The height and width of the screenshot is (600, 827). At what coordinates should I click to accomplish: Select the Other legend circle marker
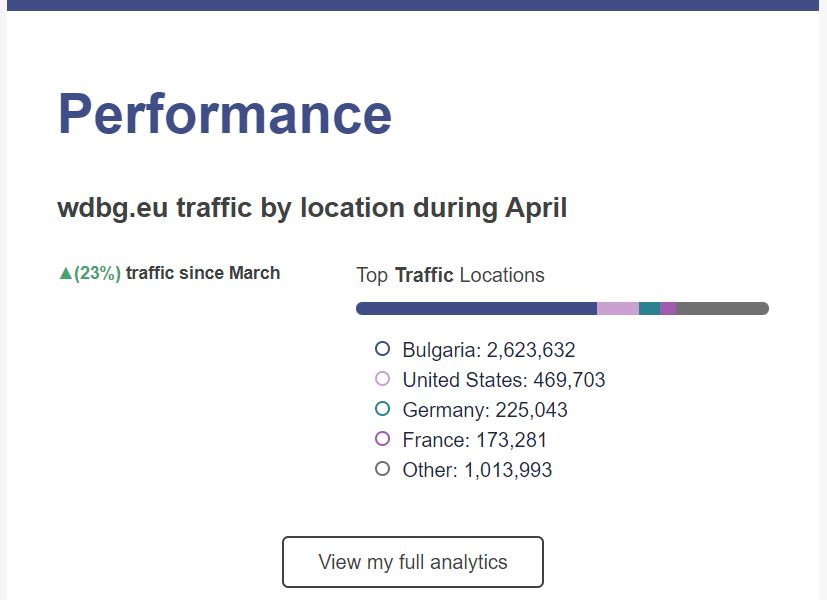382,469
